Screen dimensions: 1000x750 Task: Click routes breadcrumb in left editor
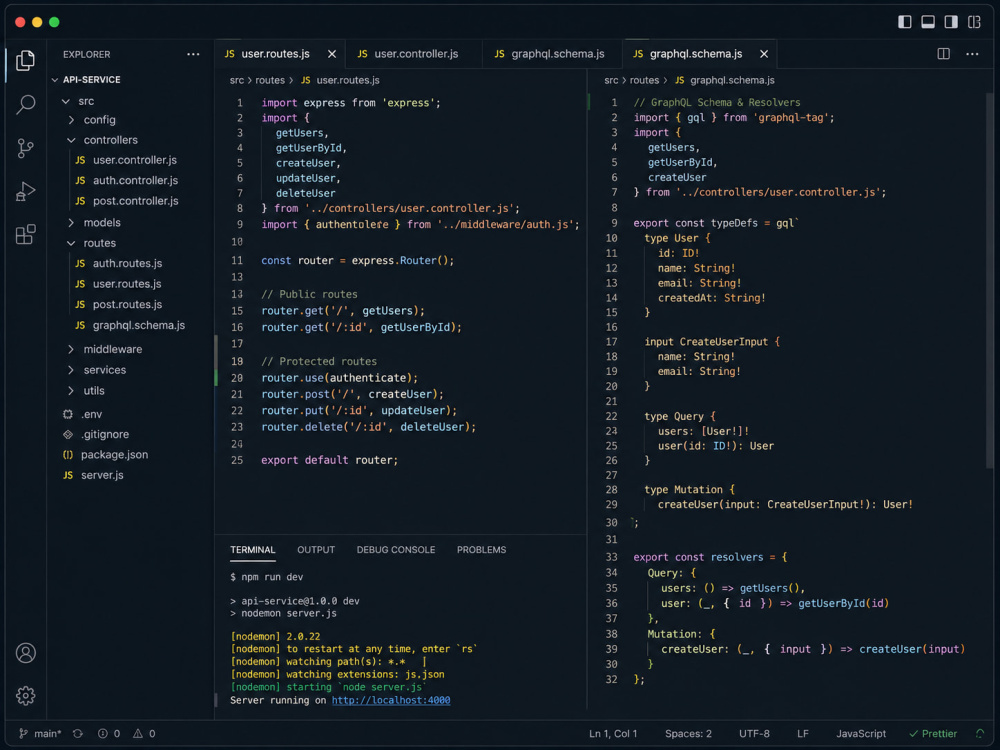click(270, 80)
